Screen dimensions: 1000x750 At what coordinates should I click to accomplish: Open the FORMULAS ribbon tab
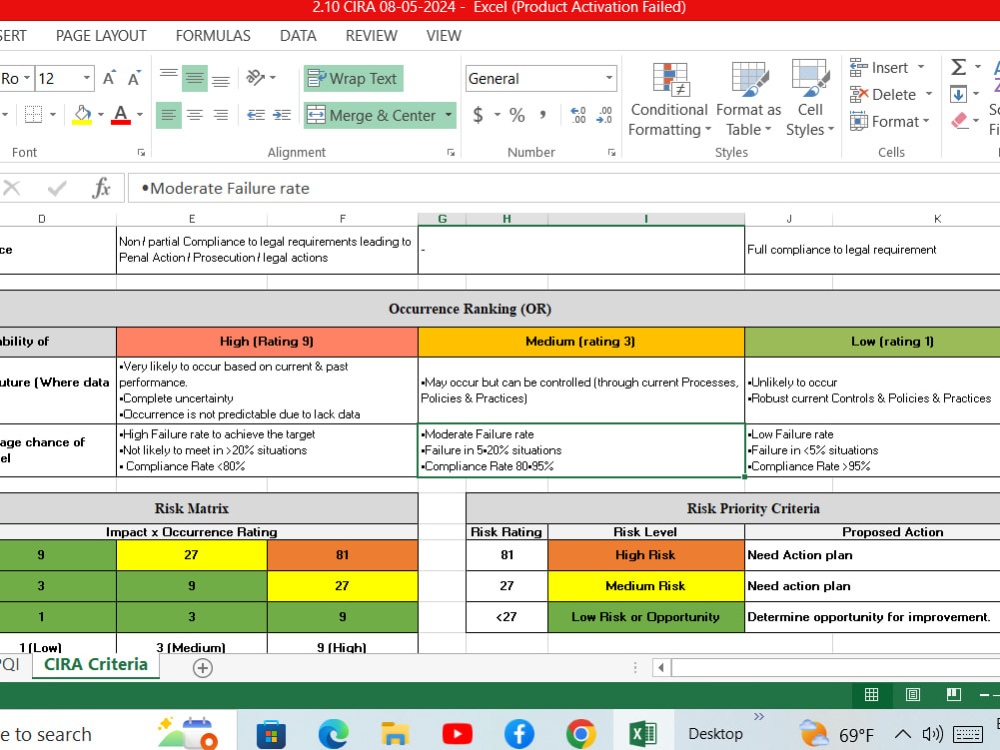[x=213, y=36]
